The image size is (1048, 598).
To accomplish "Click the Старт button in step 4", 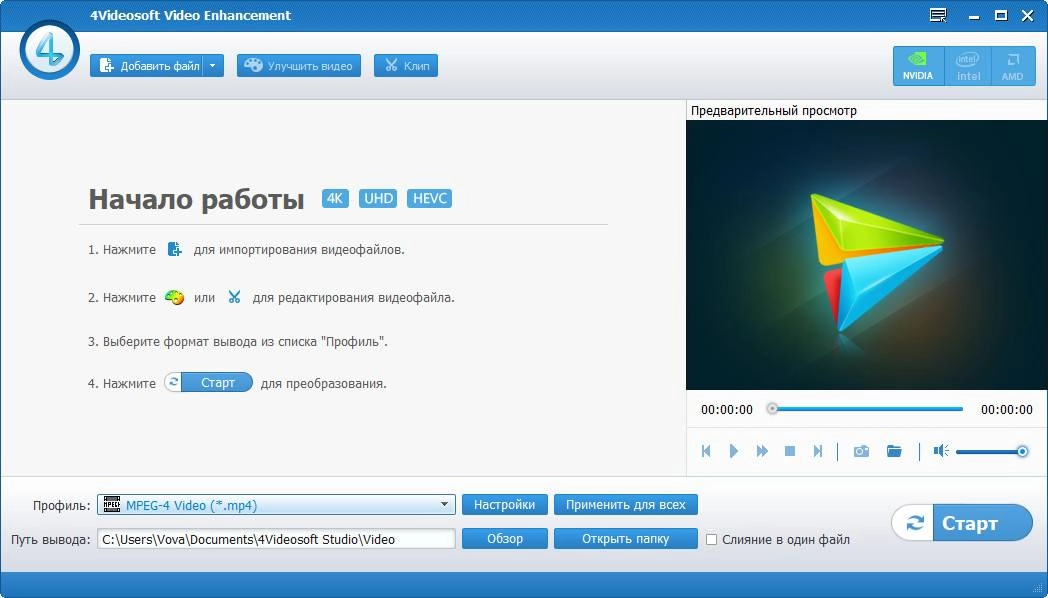I will [x=209, y=382].
